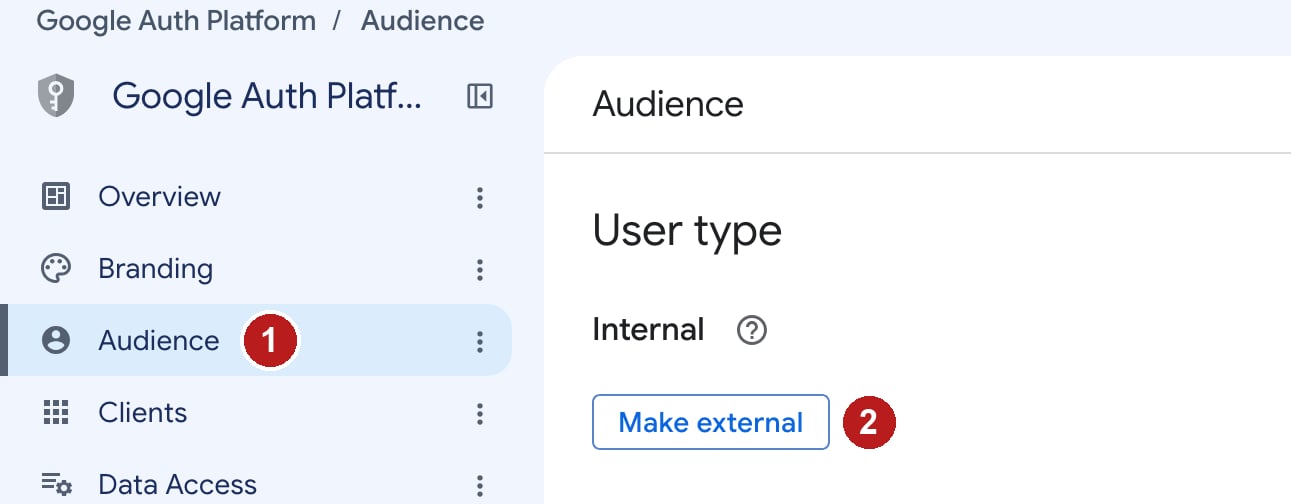Screen dimensions: 1291x504
Task: Click the Google Auth Platform sidebar title
Action: click(267, 96)
